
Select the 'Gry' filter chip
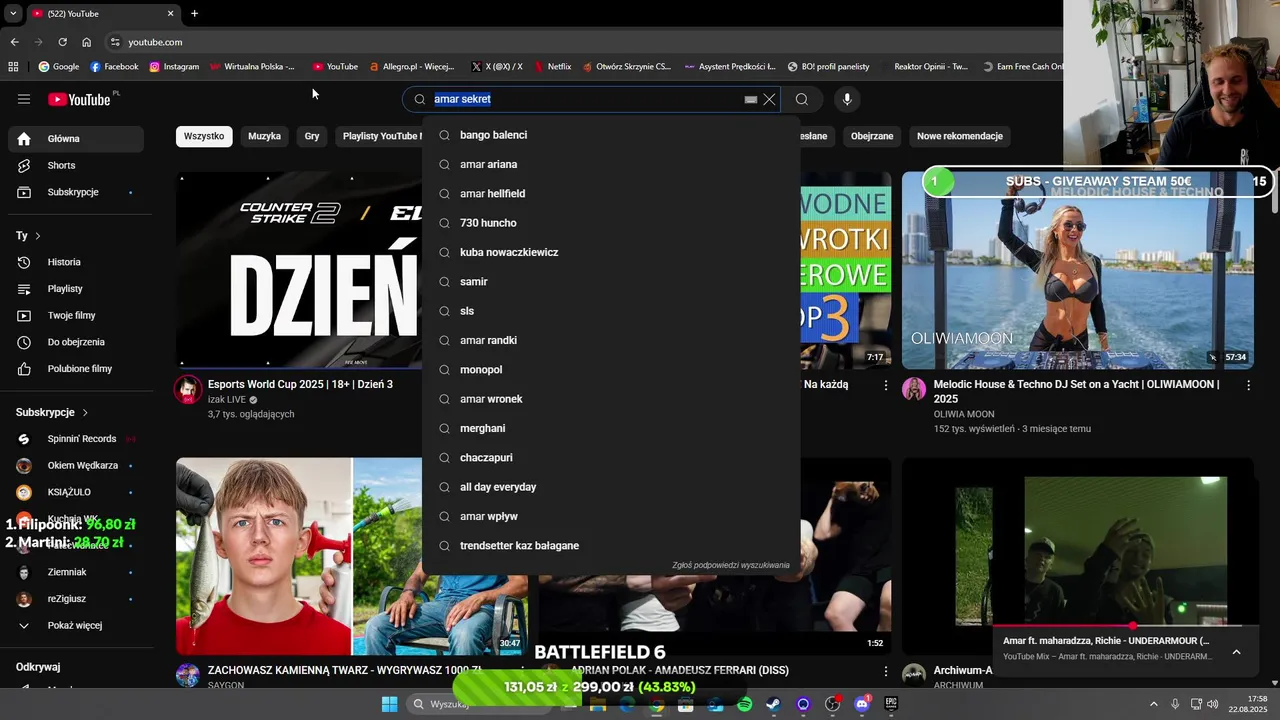312,136
